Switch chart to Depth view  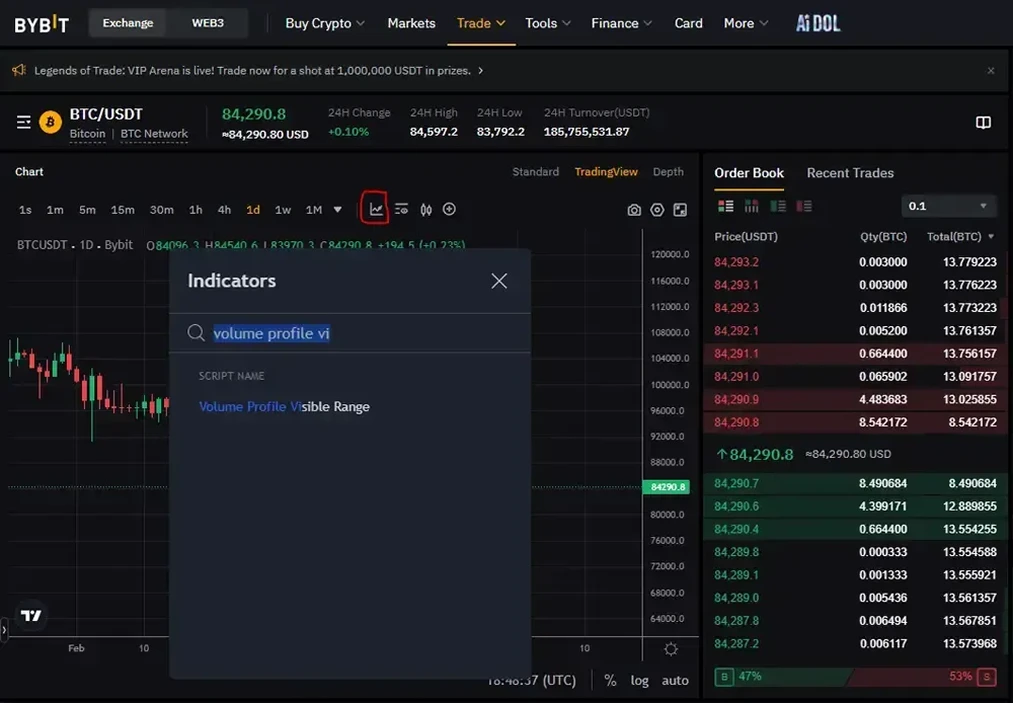[x=668, y=172]
